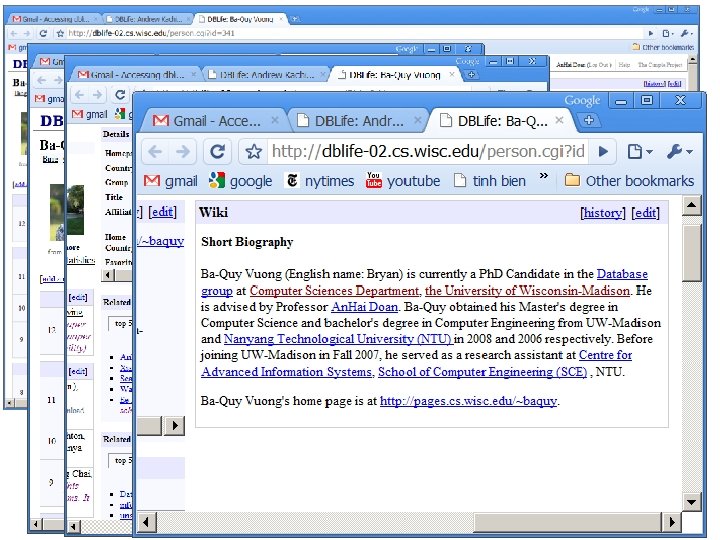Click the address bar in the rearmost window
The width and height of the screenshot is (720, 540).
354,33
